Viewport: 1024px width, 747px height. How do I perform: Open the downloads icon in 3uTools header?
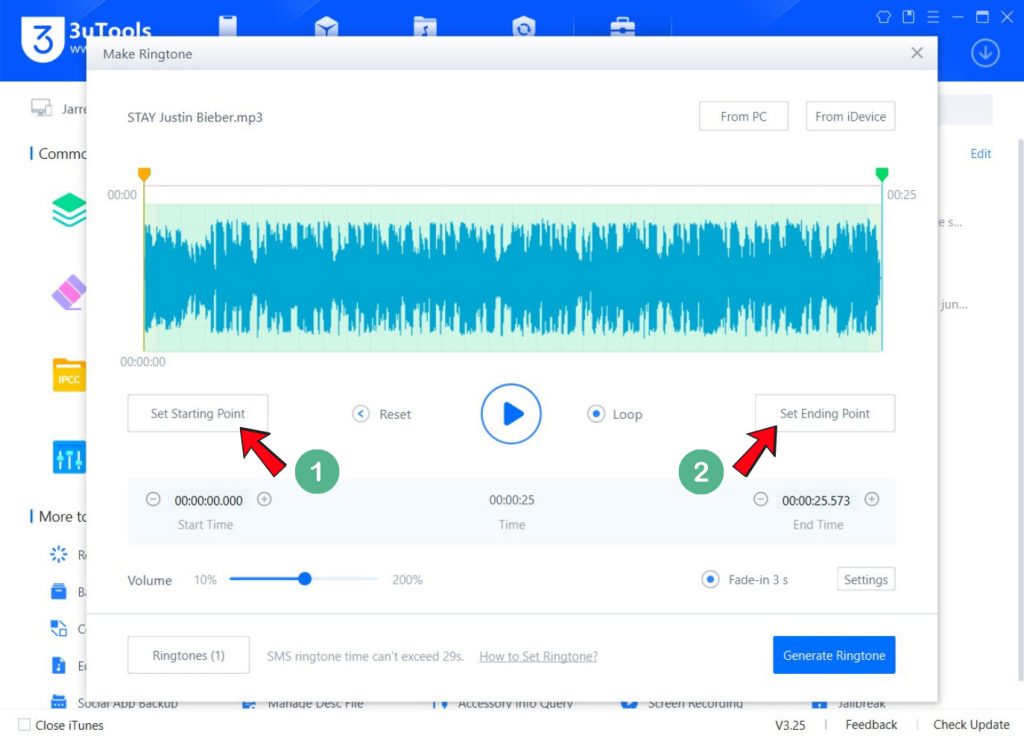[985, 53]
